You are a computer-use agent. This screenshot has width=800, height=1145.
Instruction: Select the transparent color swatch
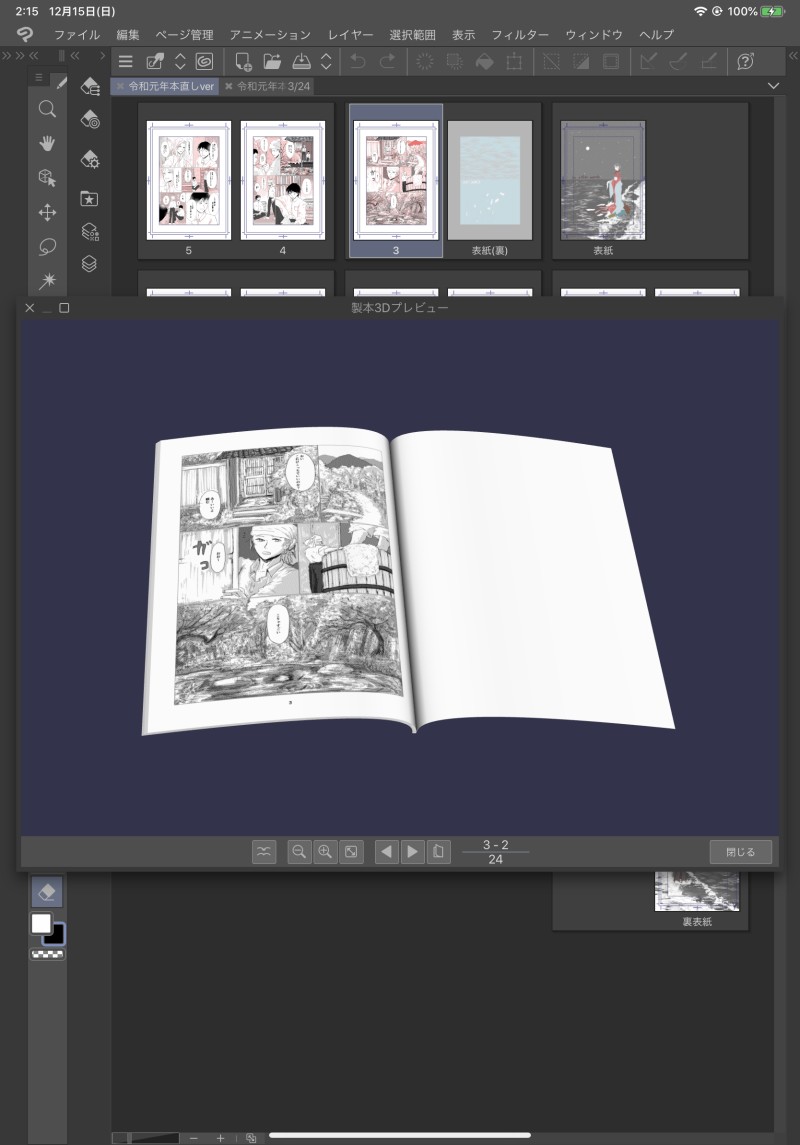(x=47, y=954)
